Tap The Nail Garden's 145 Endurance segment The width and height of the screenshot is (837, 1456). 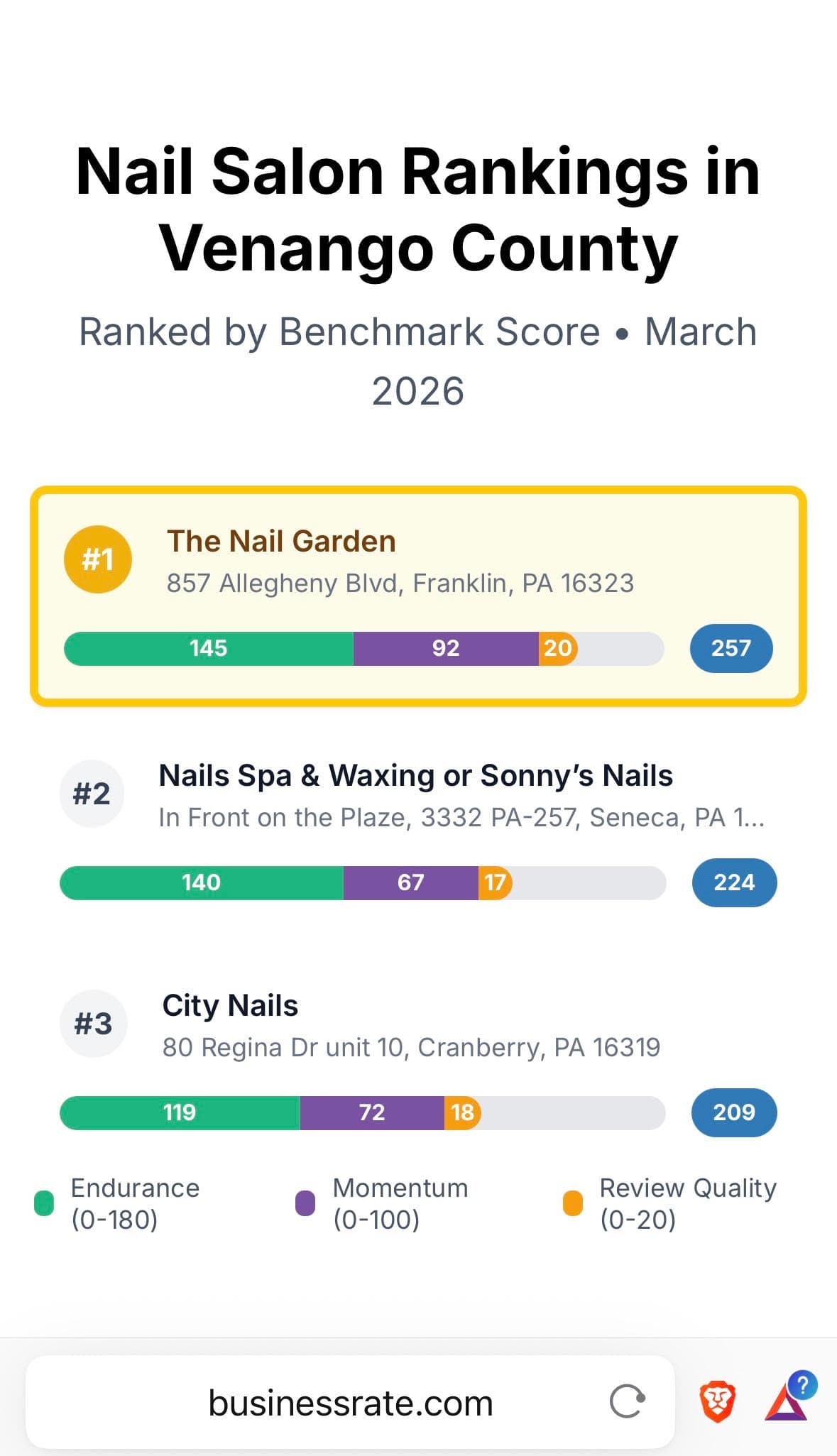coord(209,648)
